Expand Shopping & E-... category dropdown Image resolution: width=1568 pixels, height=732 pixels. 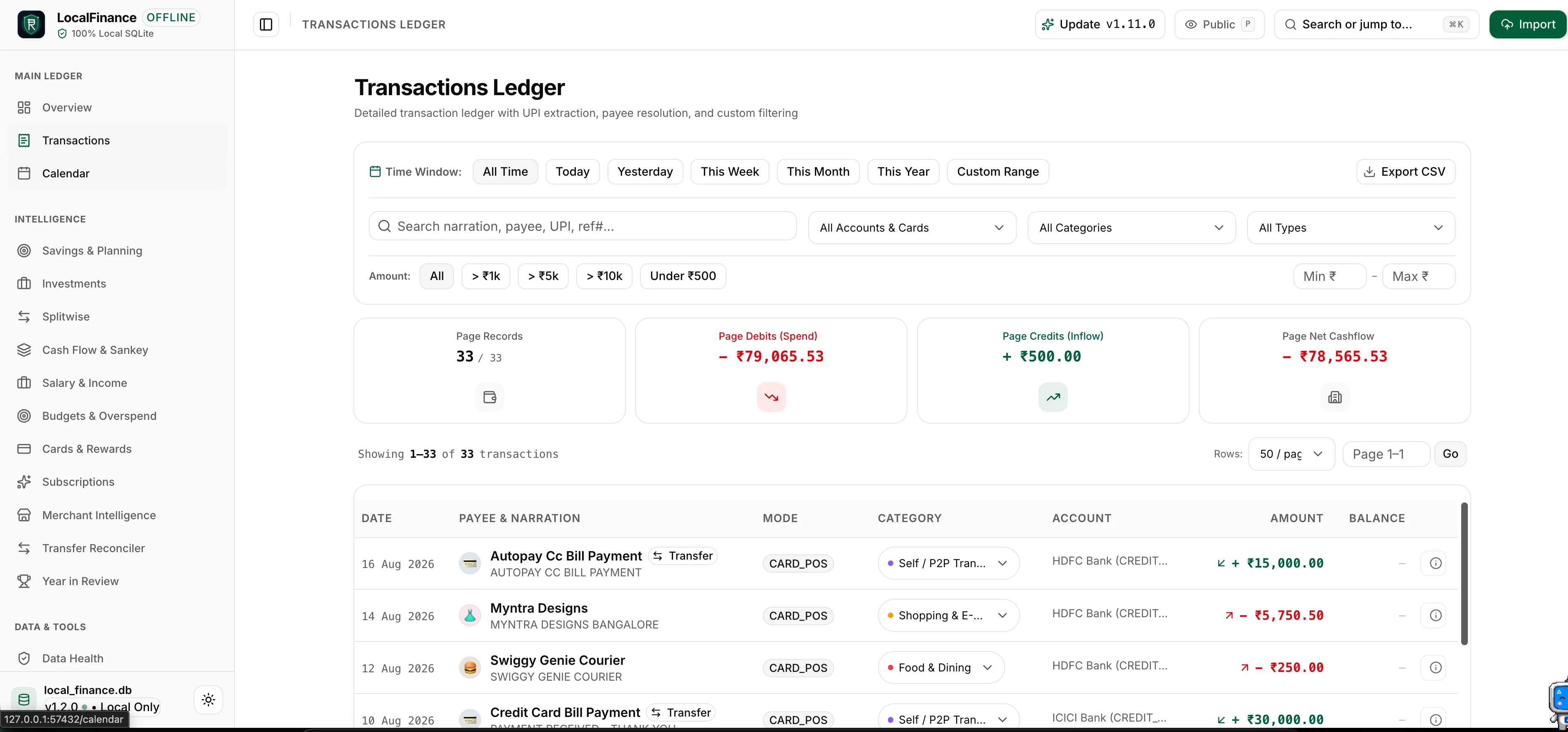(x=948, y=615)
